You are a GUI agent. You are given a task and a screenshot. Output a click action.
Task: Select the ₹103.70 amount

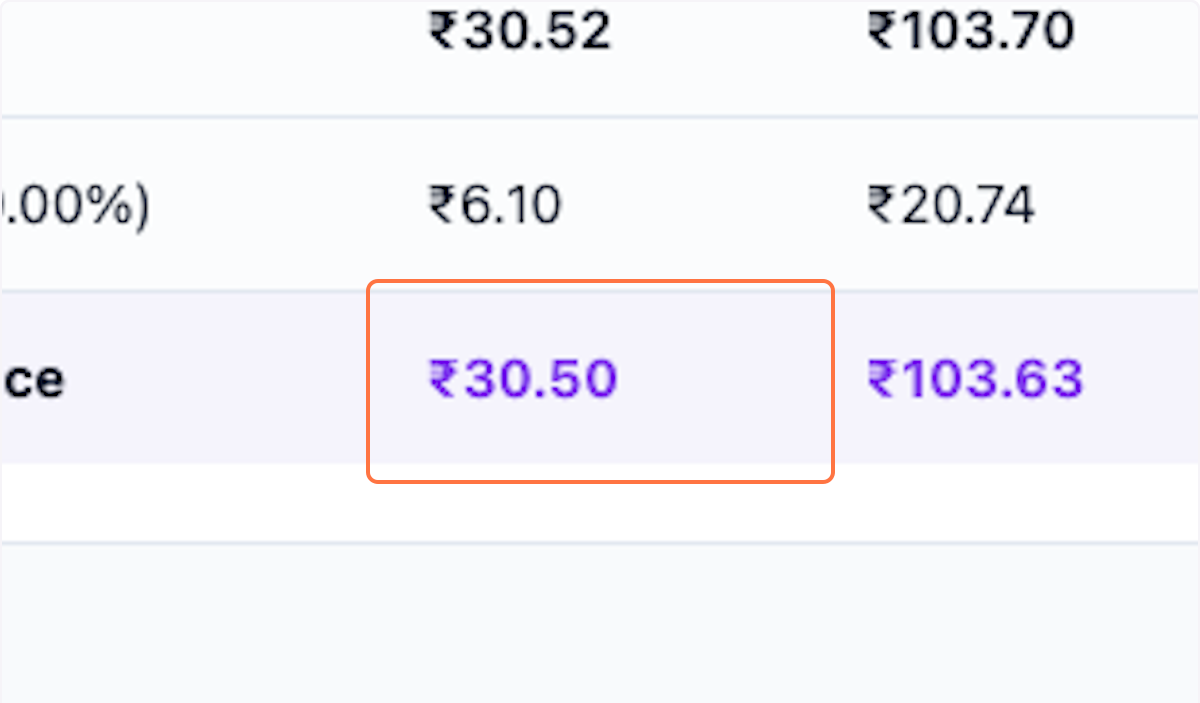[x=971, y=32]
